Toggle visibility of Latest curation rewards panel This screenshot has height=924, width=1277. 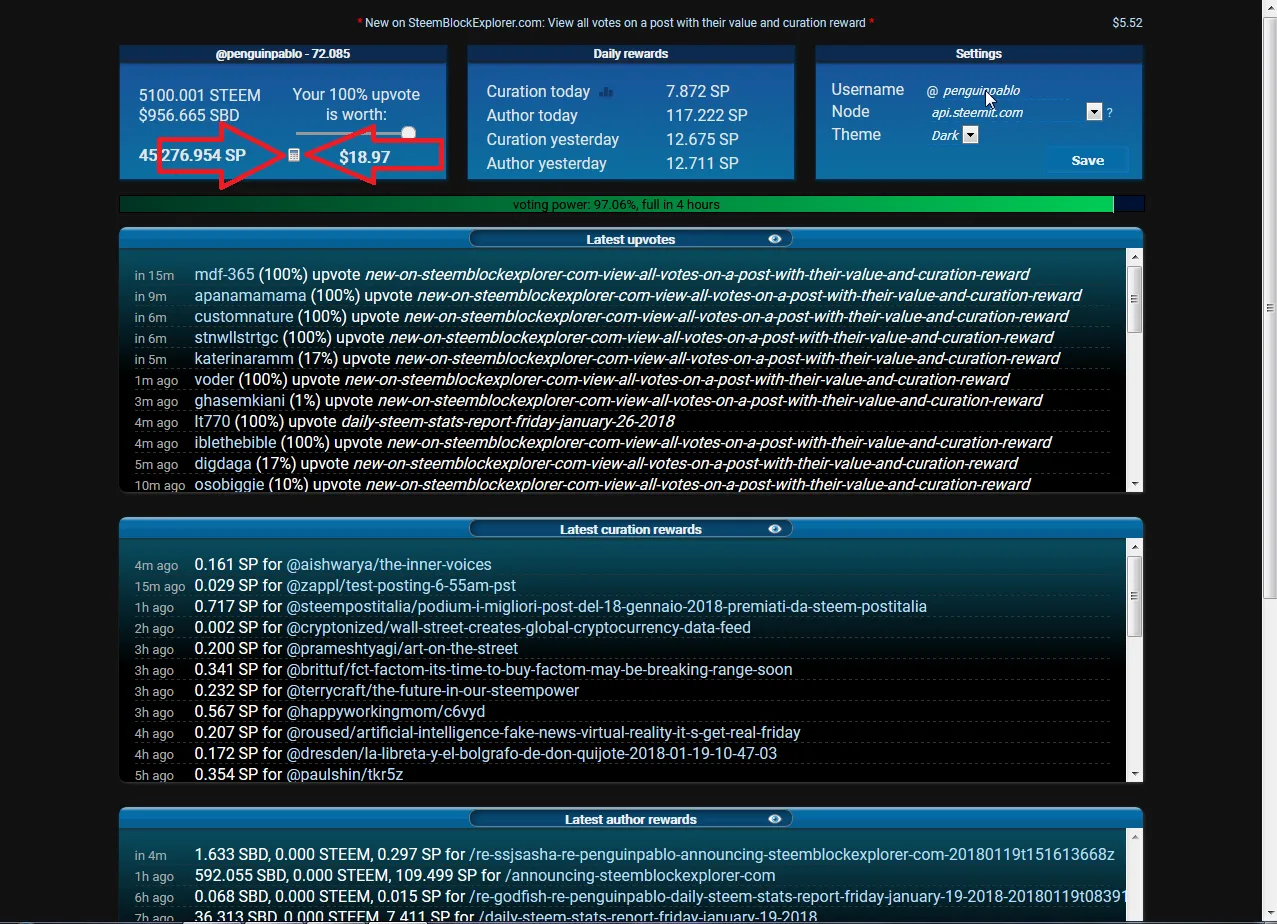pyautogui.click(x=775, y=529)
